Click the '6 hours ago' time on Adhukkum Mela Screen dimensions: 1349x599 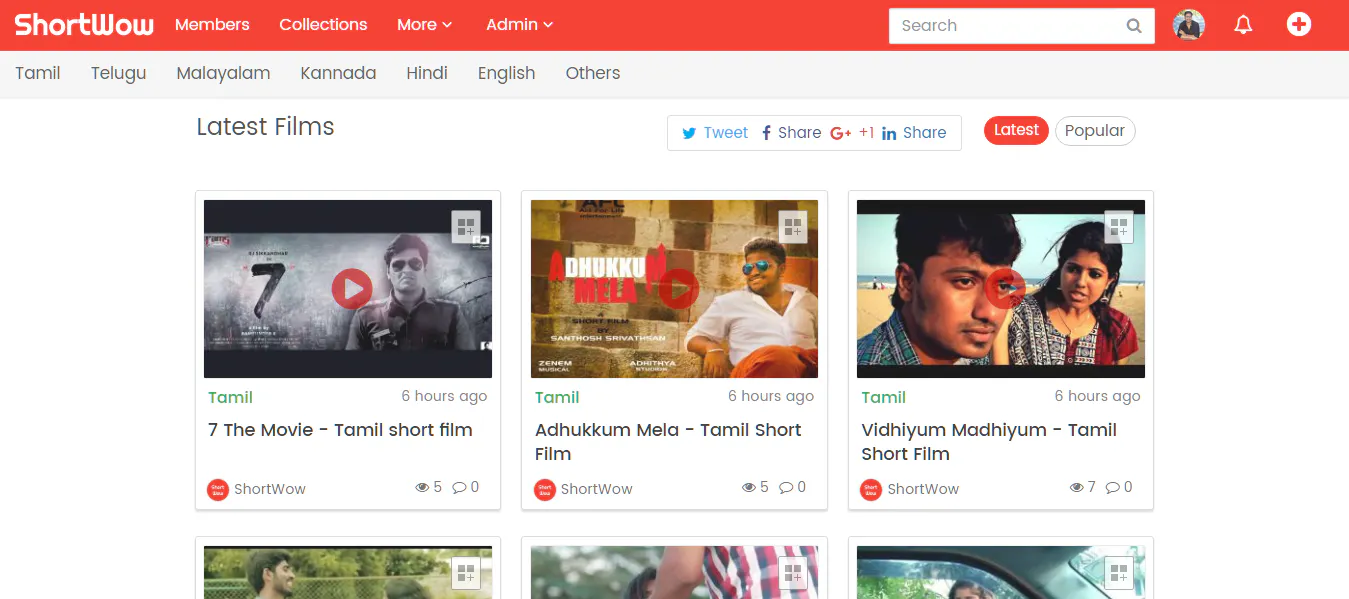click(771, 396)
